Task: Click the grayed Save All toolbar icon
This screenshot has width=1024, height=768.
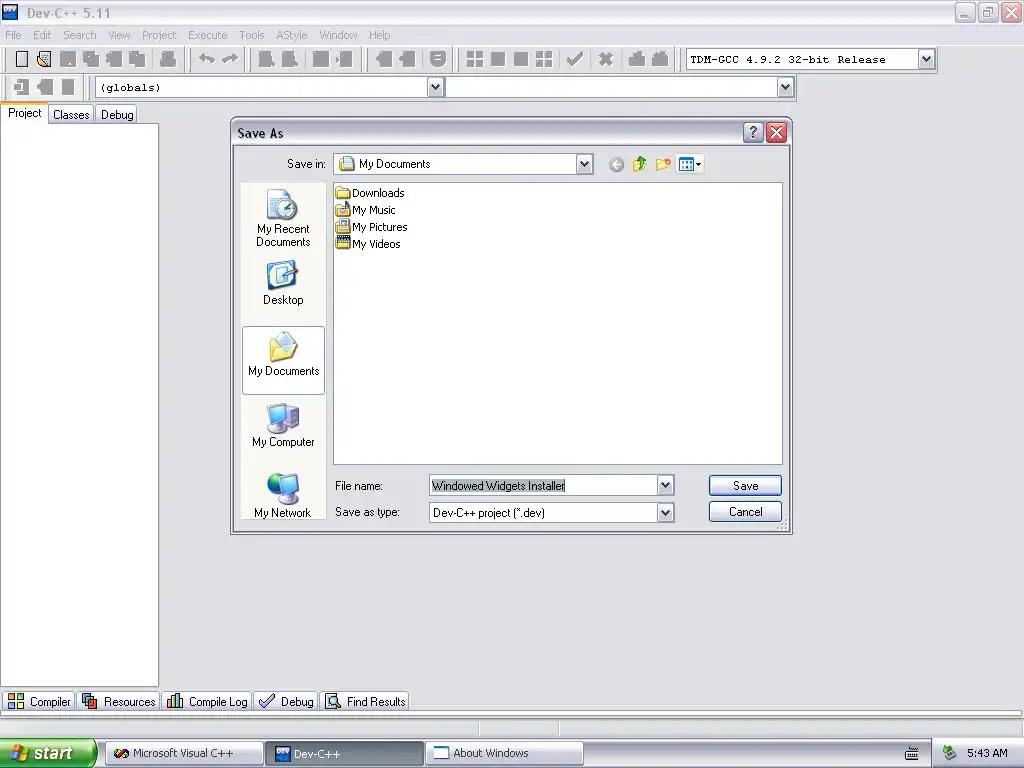Action: click(90, 59)
